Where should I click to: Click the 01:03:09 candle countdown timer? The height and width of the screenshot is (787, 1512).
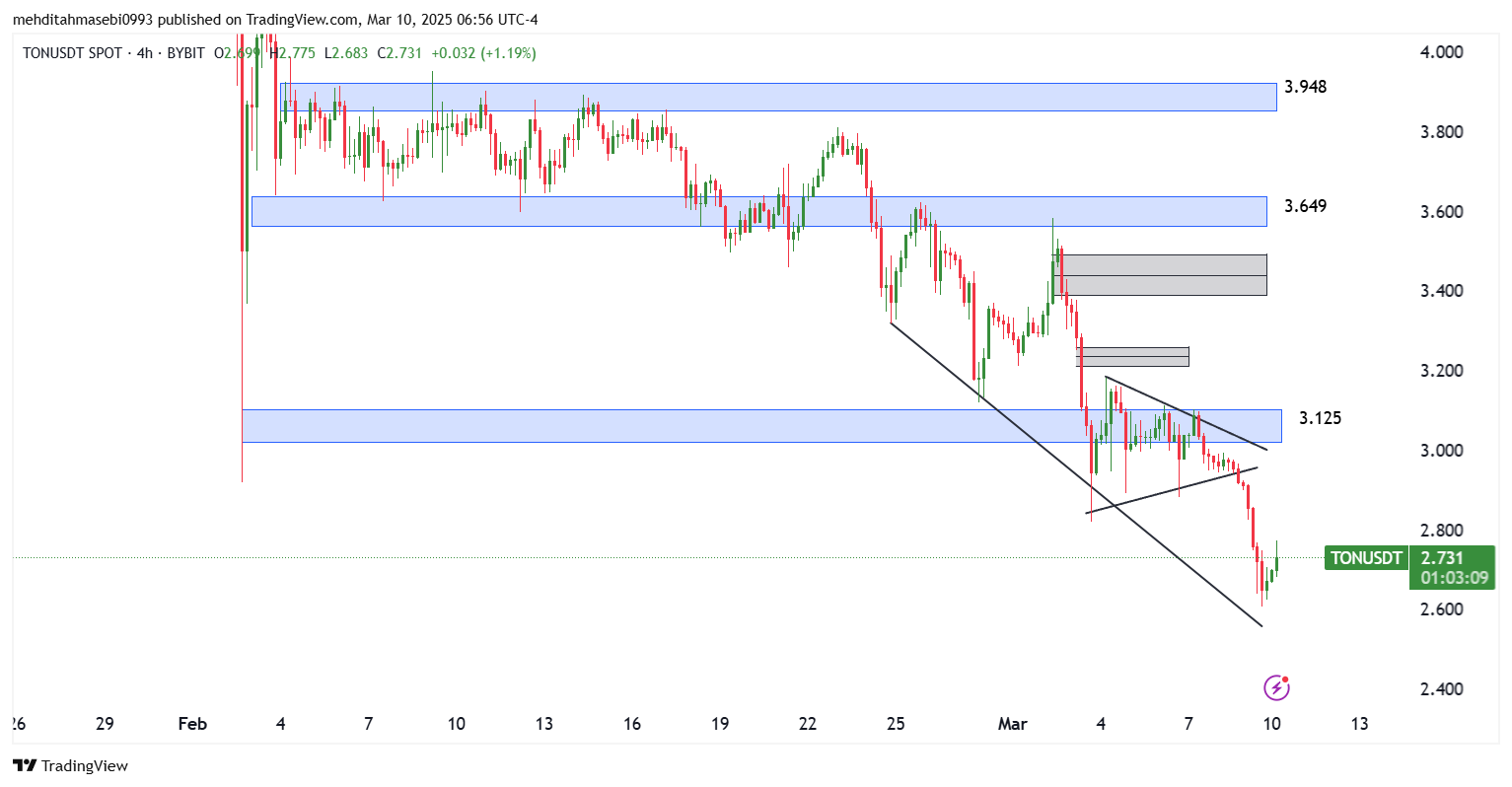[1454, 578]
